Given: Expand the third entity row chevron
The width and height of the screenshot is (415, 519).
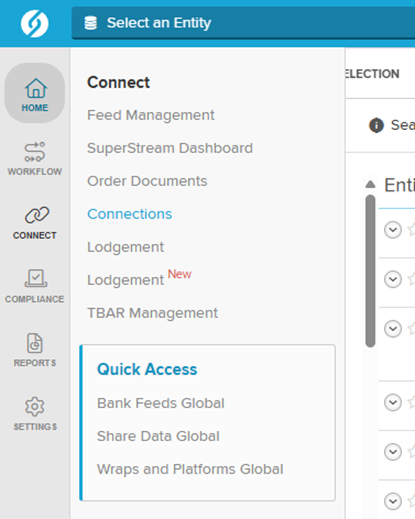Looking at the screenshot, I should (393, 329).
